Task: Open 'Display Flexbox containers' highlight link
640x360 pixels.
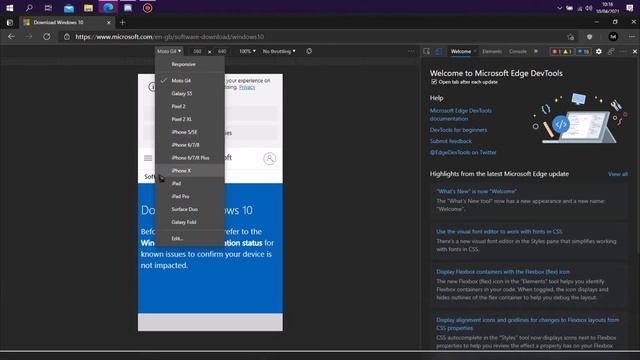Action: 503,272
